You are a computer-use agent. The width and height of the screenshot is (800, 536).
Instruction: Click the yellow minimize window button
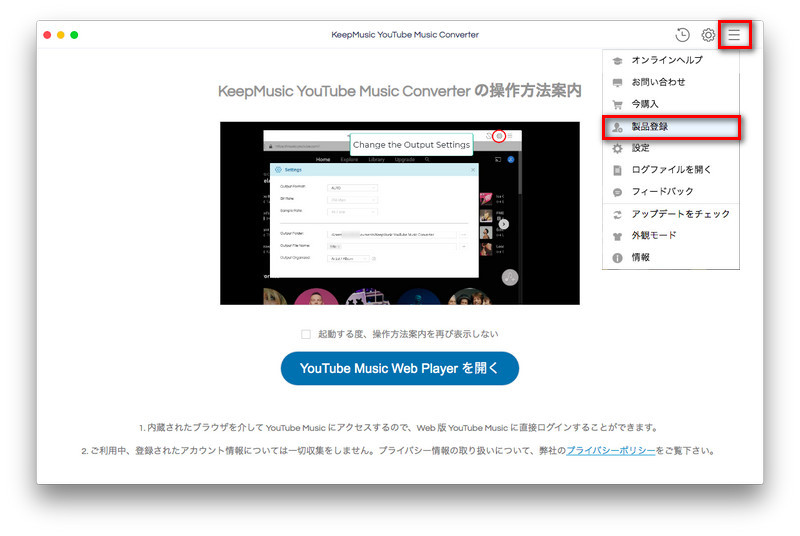[61, 35]
